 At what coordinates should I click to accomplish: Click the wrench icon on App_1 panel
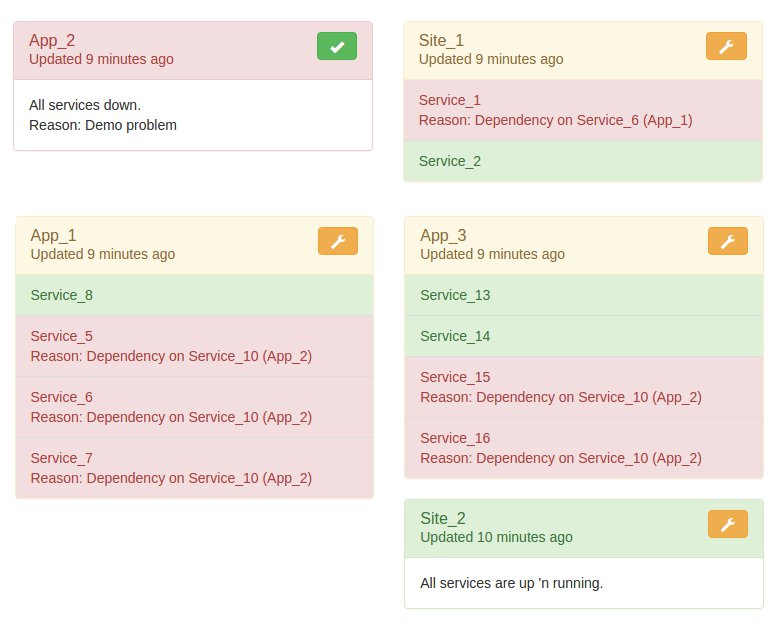click(338, 241)
